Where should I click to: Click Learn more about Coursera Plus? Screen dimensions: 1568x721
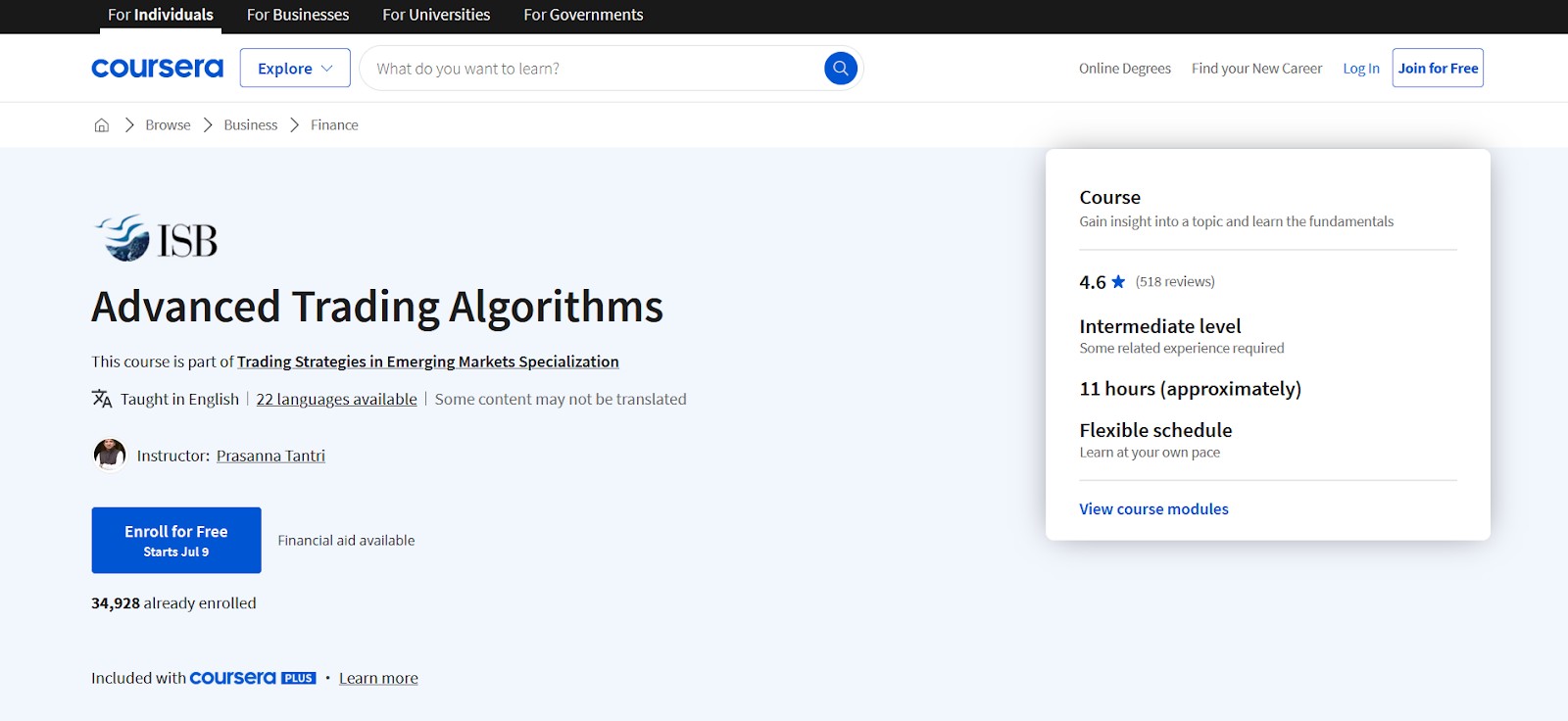click(x=378, y=678)
